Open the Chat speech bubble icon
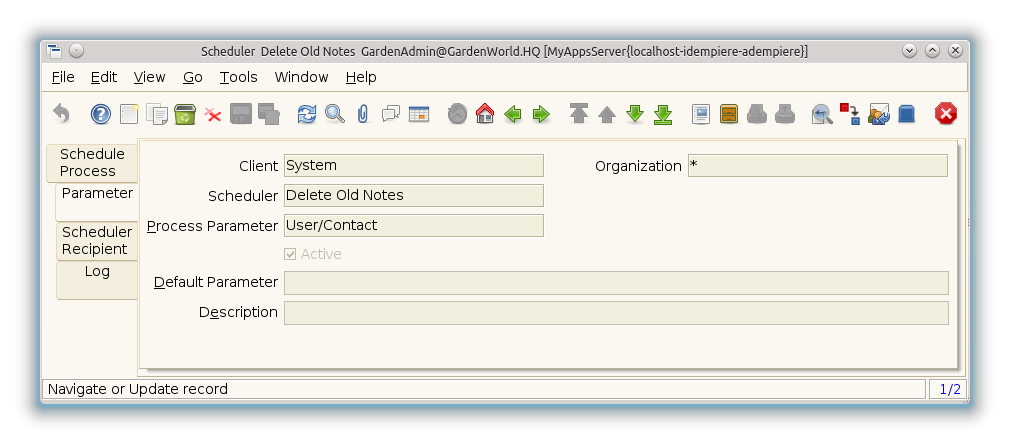 390,114
